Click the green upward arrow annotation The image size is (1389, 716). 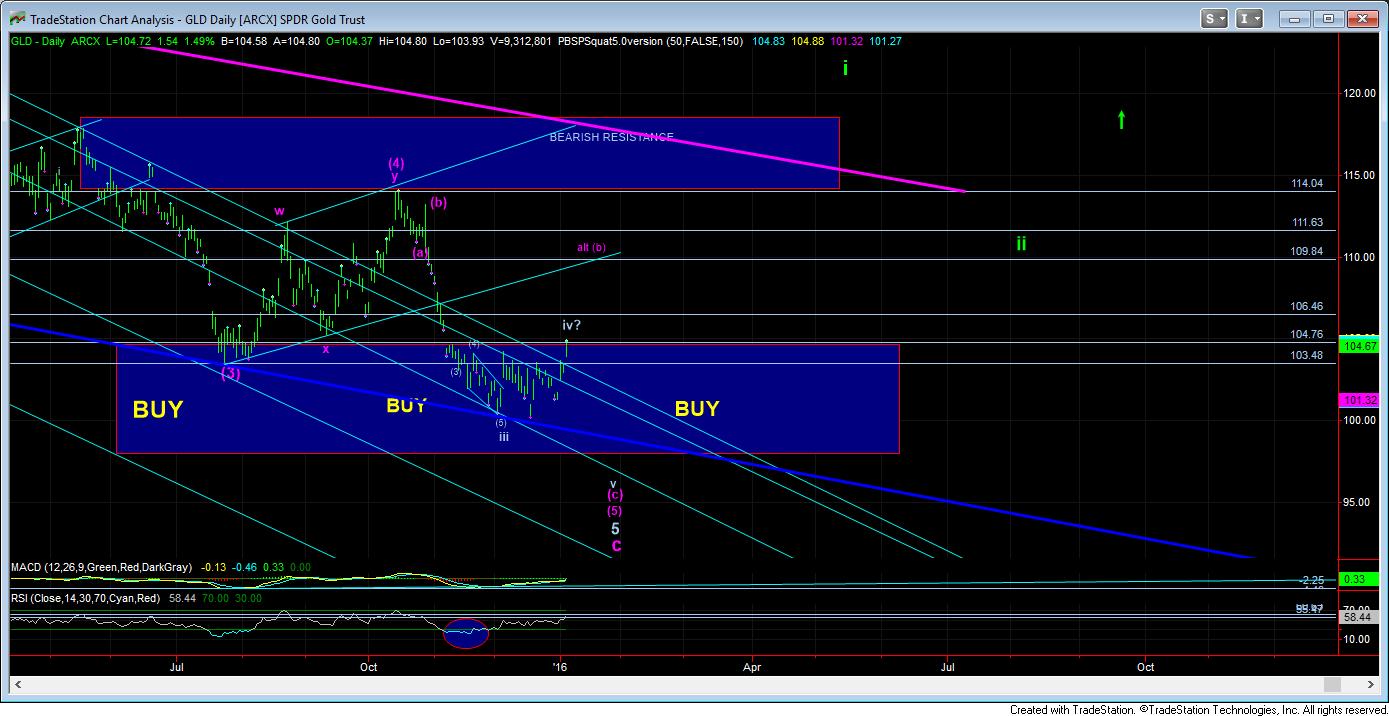click(x=1121, y=119)
